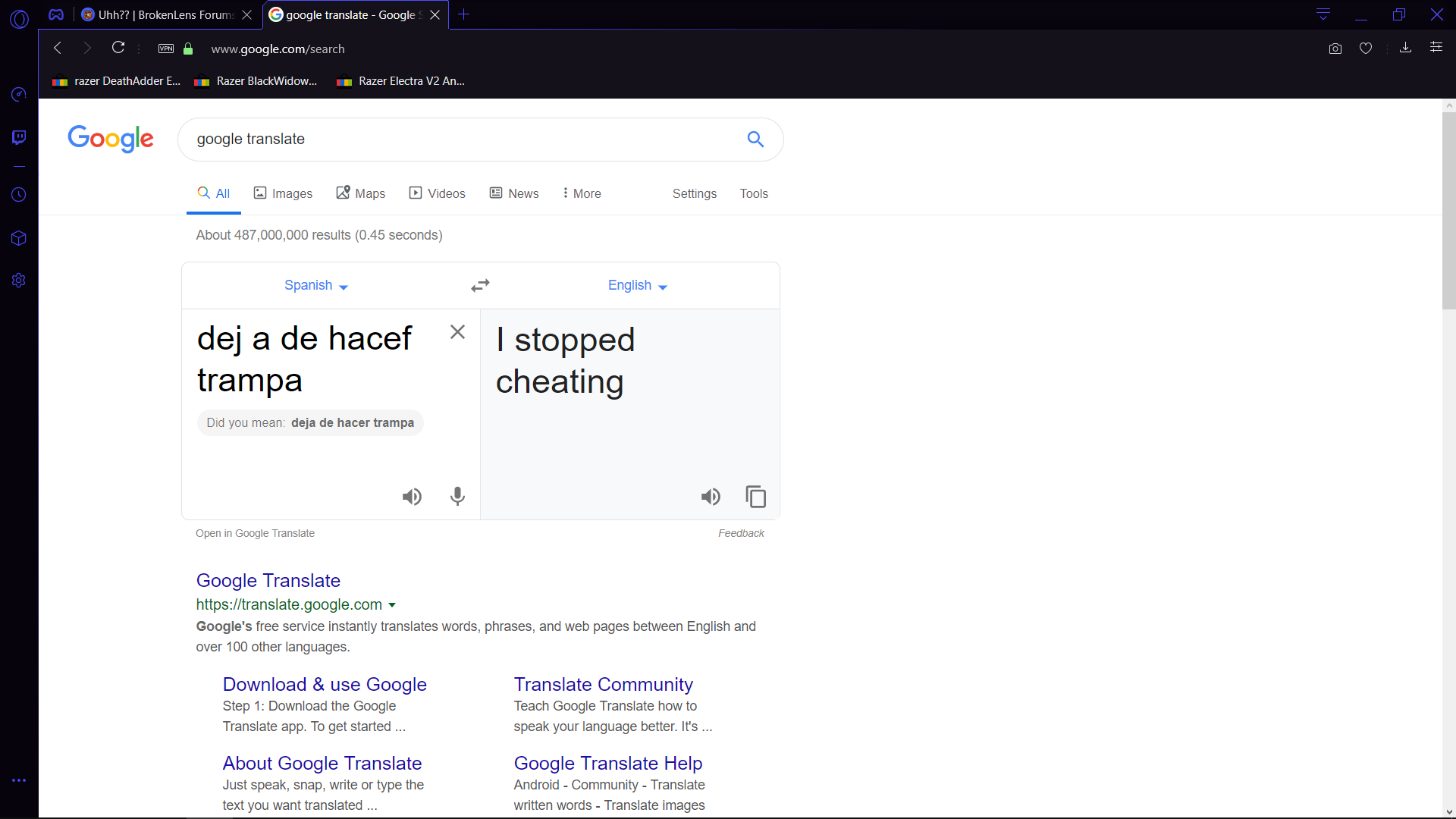
Task: Select the All results tab
Action: (x=214, y=193)
